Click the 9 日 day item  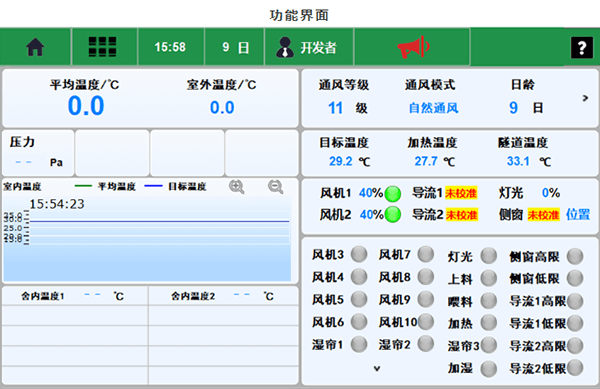coord(236,47)
